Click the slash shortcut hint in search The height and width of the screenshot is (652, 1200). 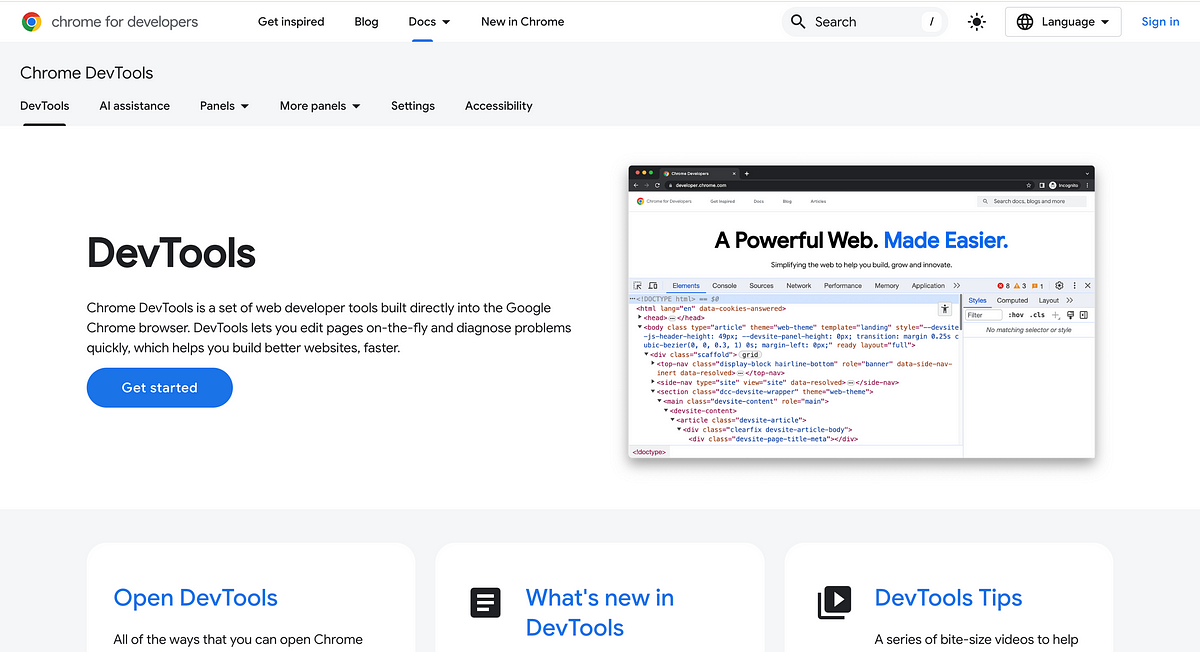point(932,21)
